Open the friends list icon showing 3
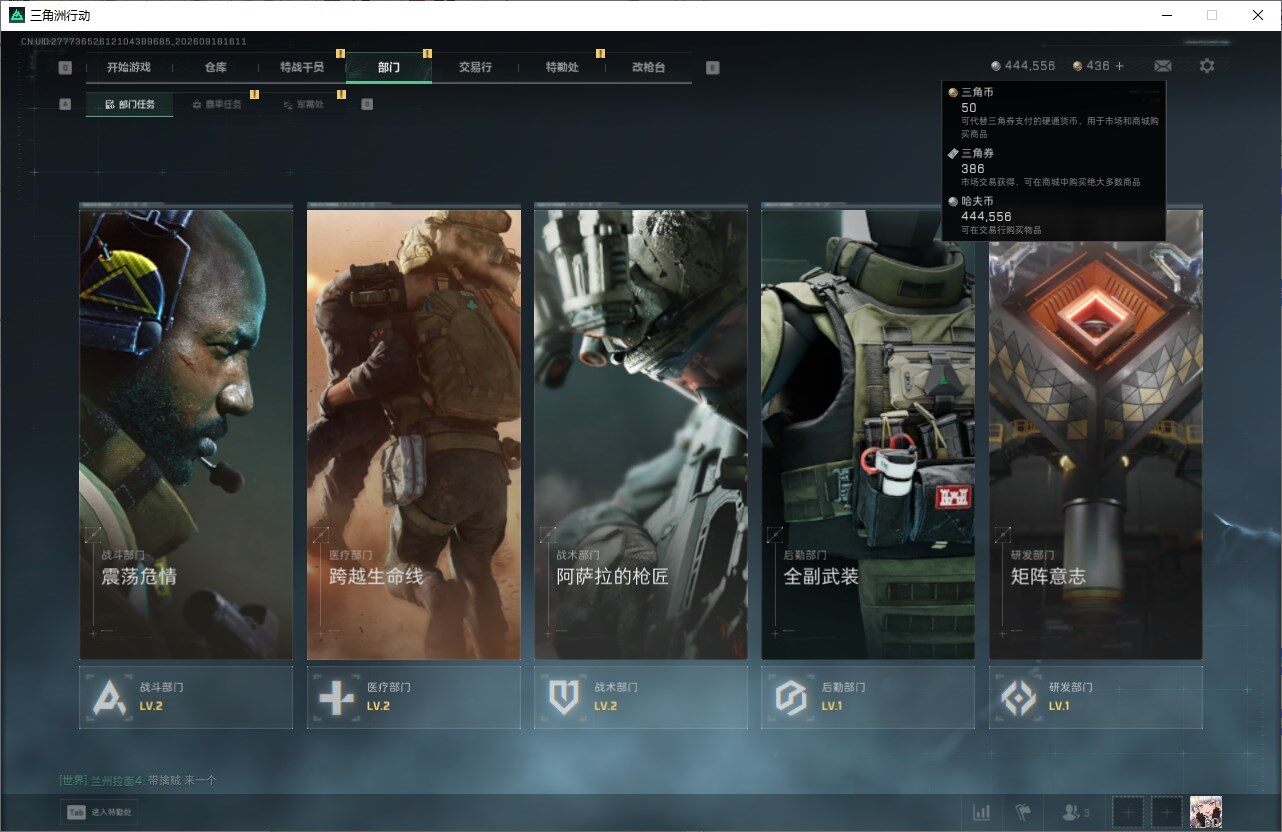The image size is (1282, 832). (x=1076, y=813)
